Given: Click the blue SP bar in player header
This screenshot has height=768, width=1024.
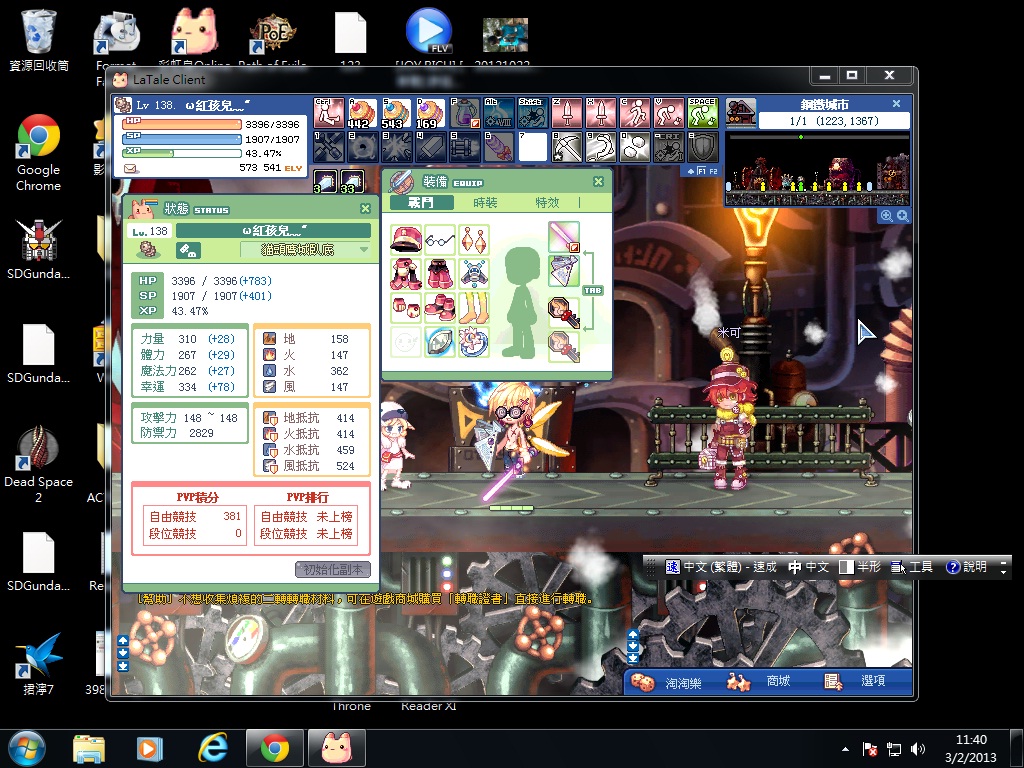Looking at the screenshot, I should (x=182, y=138).
